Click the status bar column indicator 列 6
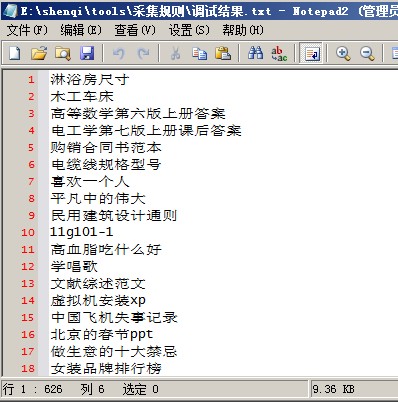This screenshot has width=398, height=402. [x=92, y=389]
